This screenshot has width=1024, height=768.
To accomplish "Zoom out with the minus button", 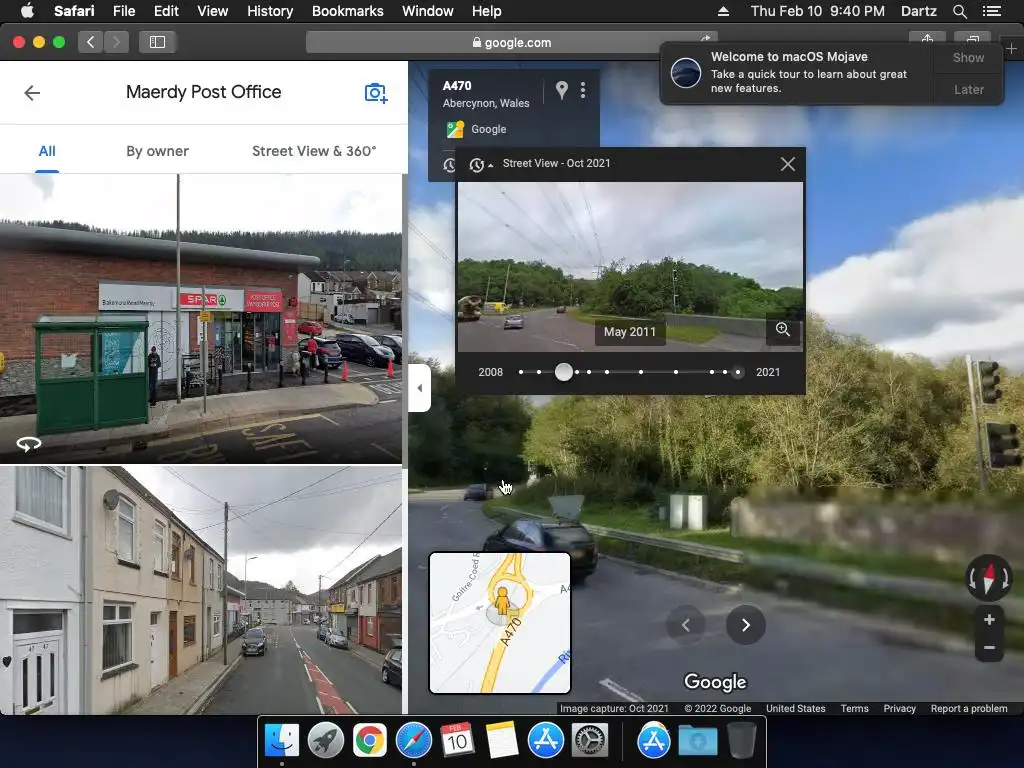I will tap(989, 648).
